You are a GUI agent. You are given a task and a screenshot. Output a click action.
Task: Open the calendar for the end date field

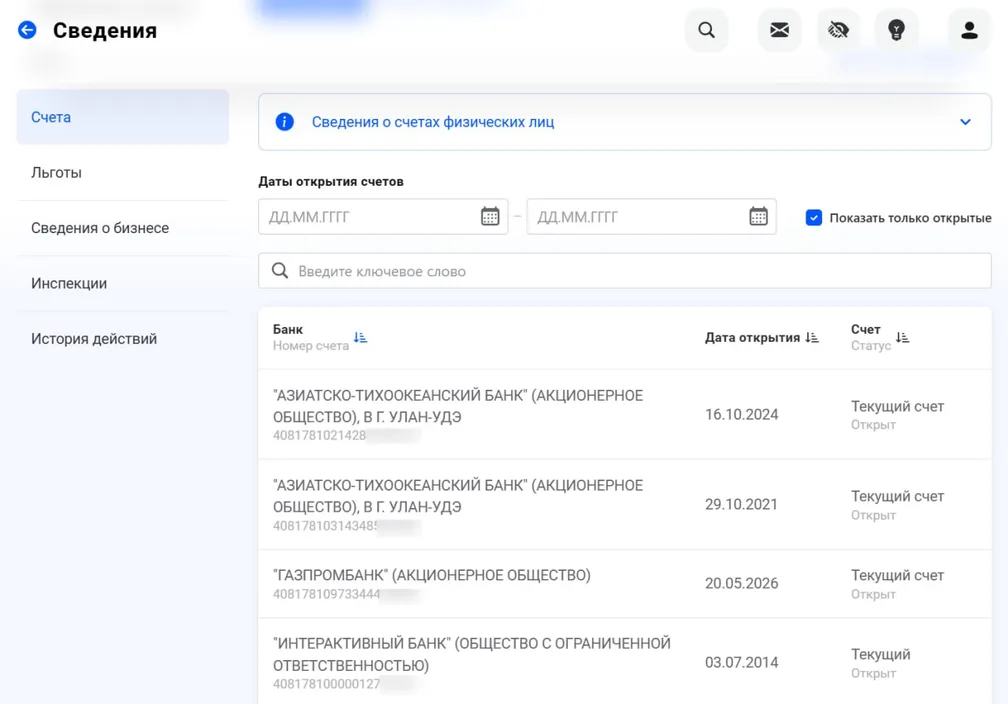[759, 217]
